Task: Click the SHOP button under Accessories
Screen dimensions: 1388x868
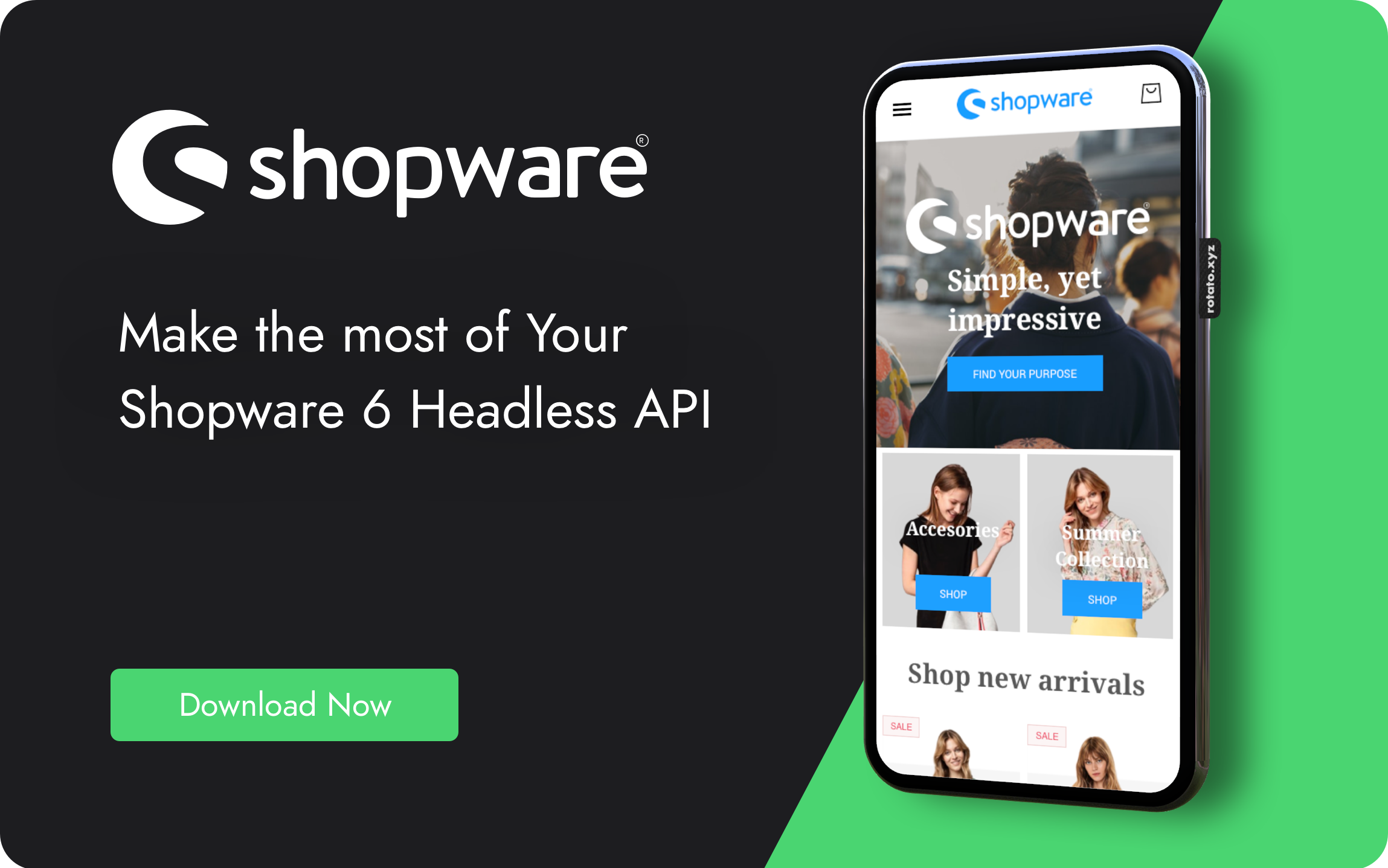Action: tap(953, 593)
